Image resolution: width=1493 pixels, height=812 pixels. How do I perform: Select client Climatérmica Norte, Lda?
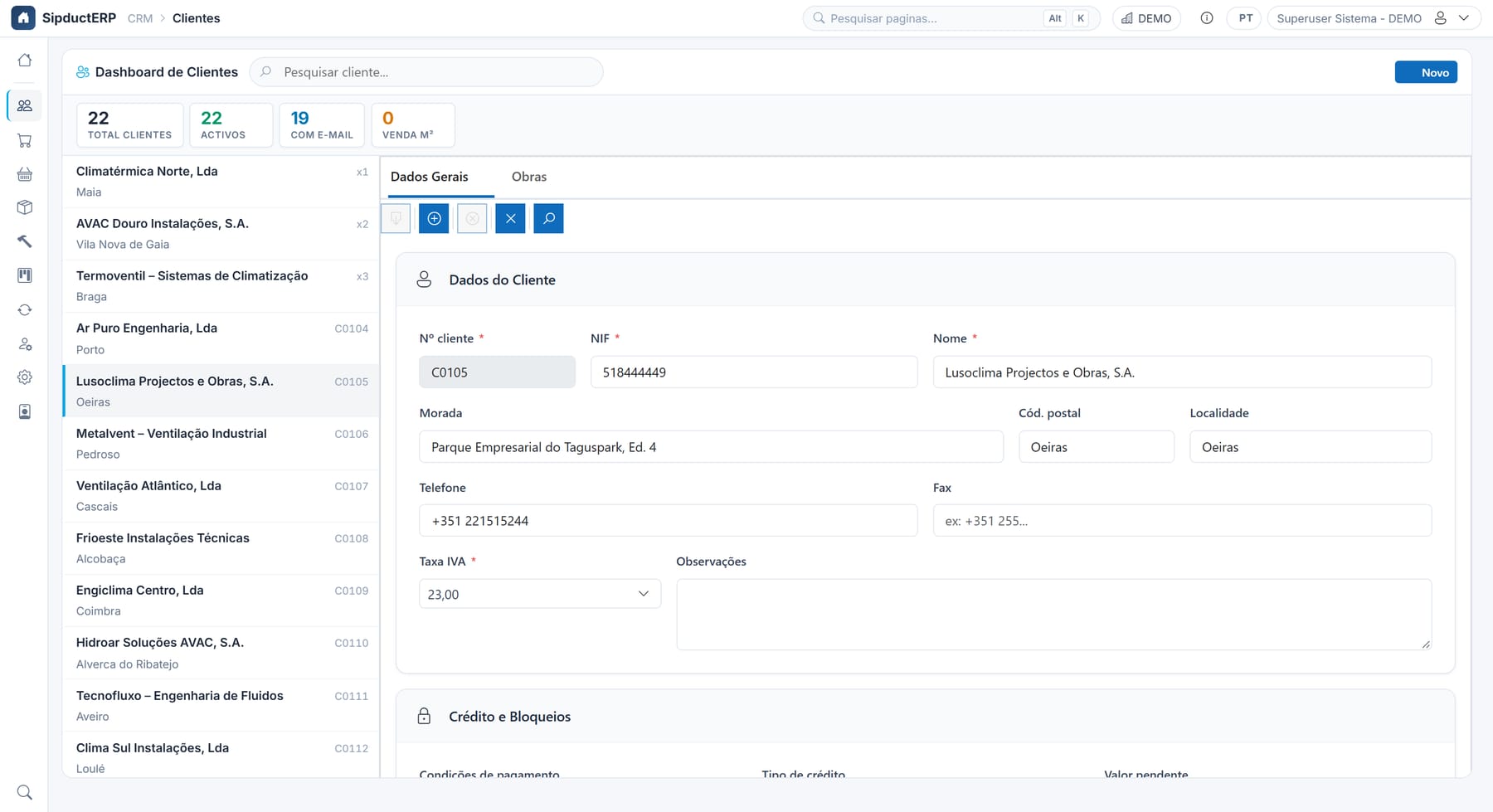coord(221,182)
